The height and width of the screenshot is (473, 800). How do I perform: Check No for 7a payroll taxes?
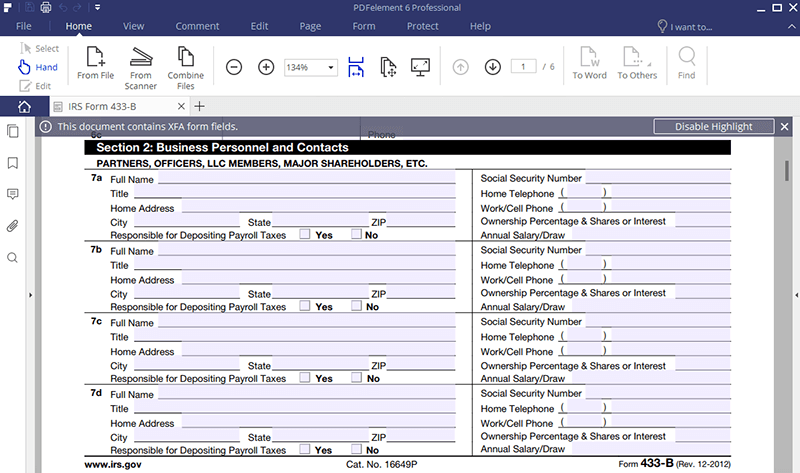click(x=356, y=234)
